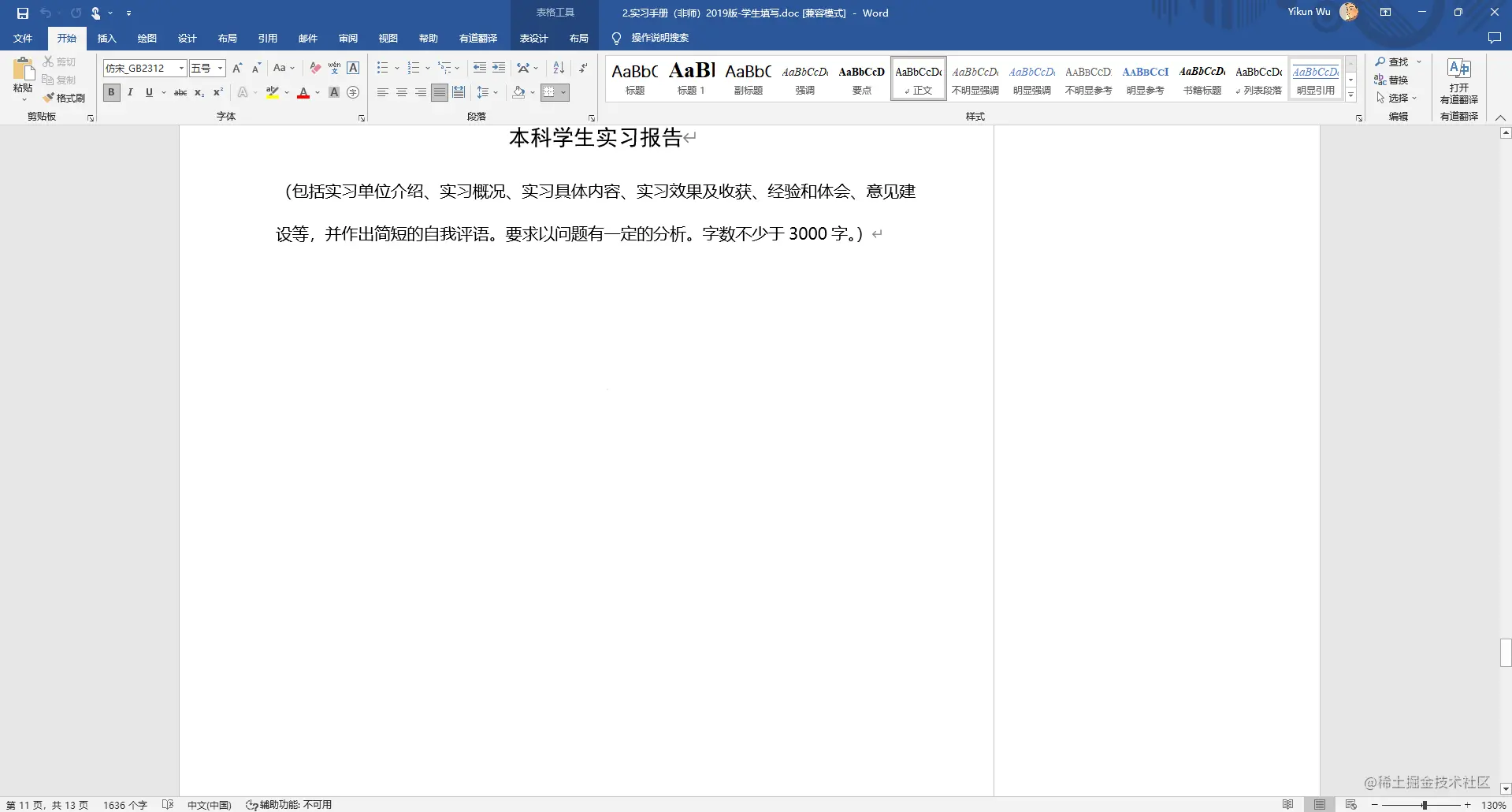Toggle Bold formatting button
The height and width of the screenshot is (812, 1512).
pos(111,92)
